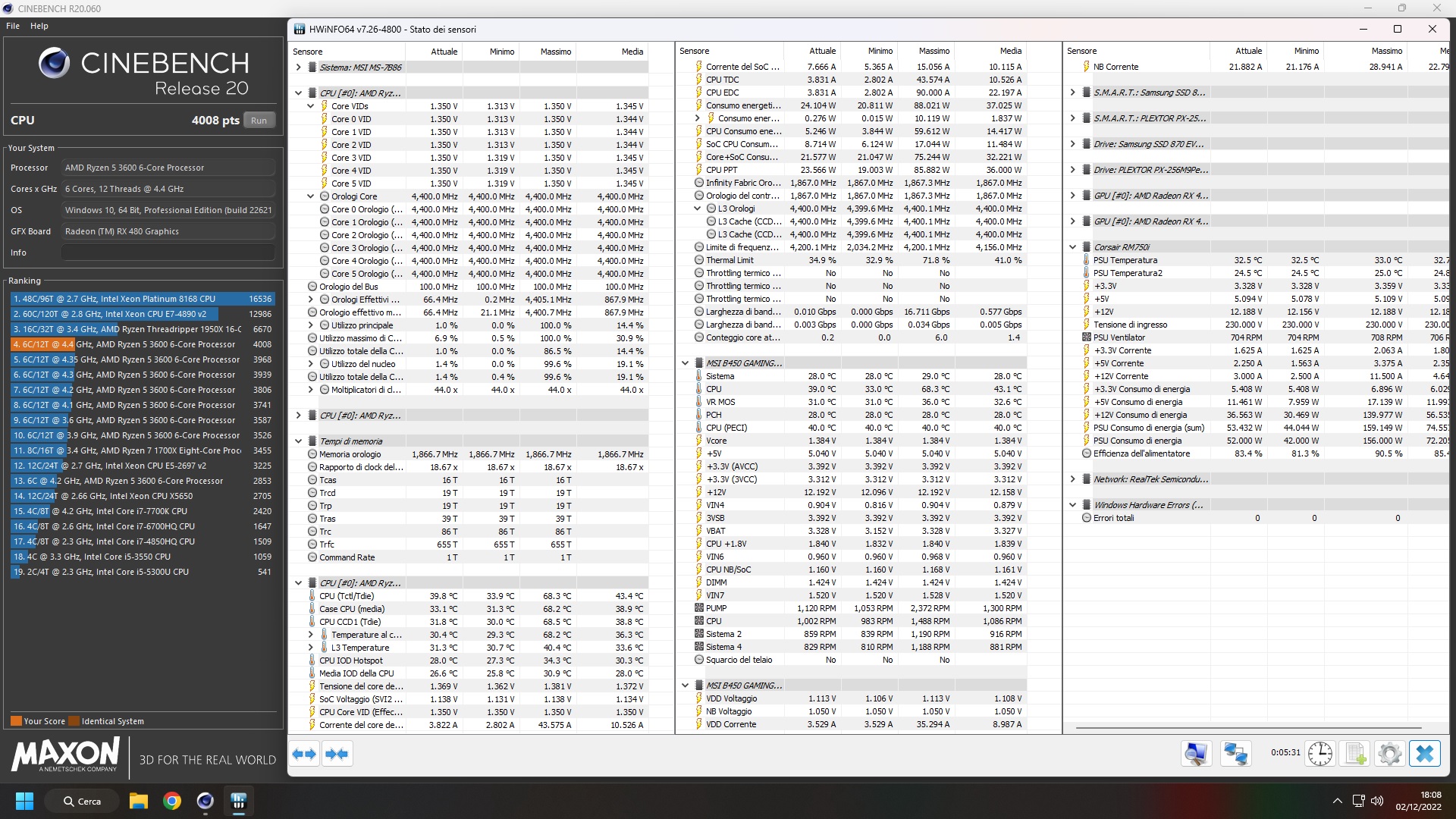Click the CPU (Tctl/Tdie) thermometer icon
The image size is (1456, 819).
click(312, 596)
